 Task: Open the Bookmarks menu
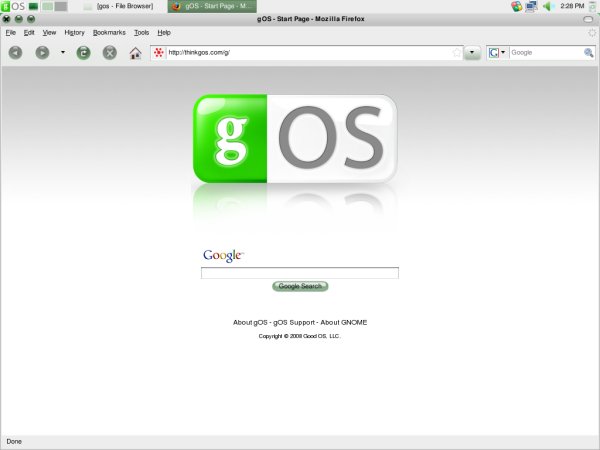(109, 33)
